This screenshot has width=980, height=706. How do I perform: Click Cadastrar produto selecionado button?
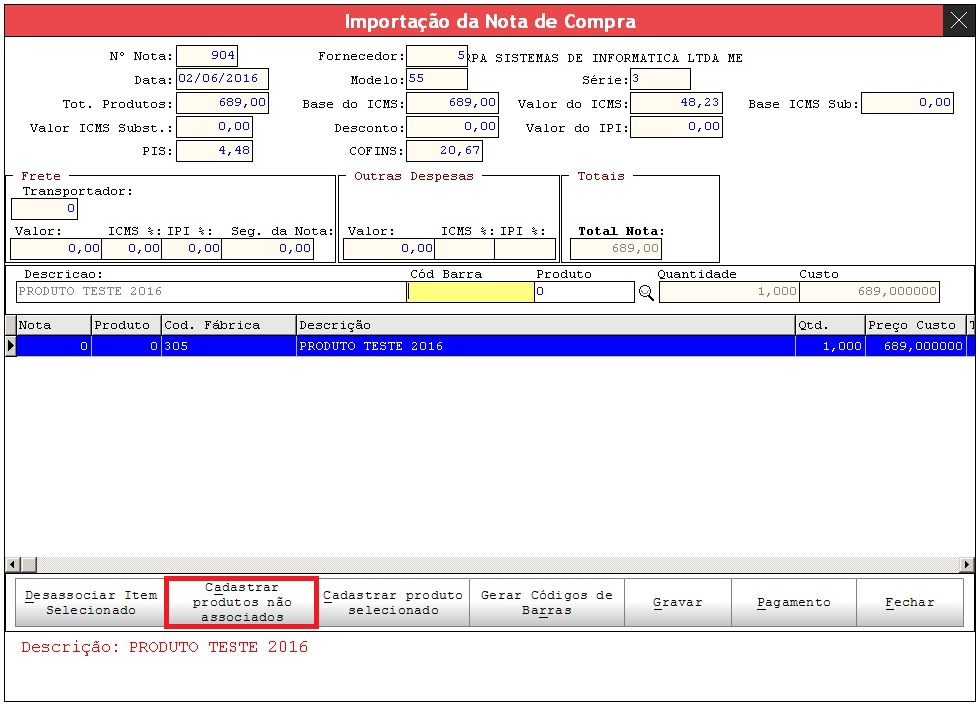[x=393, y=602]
